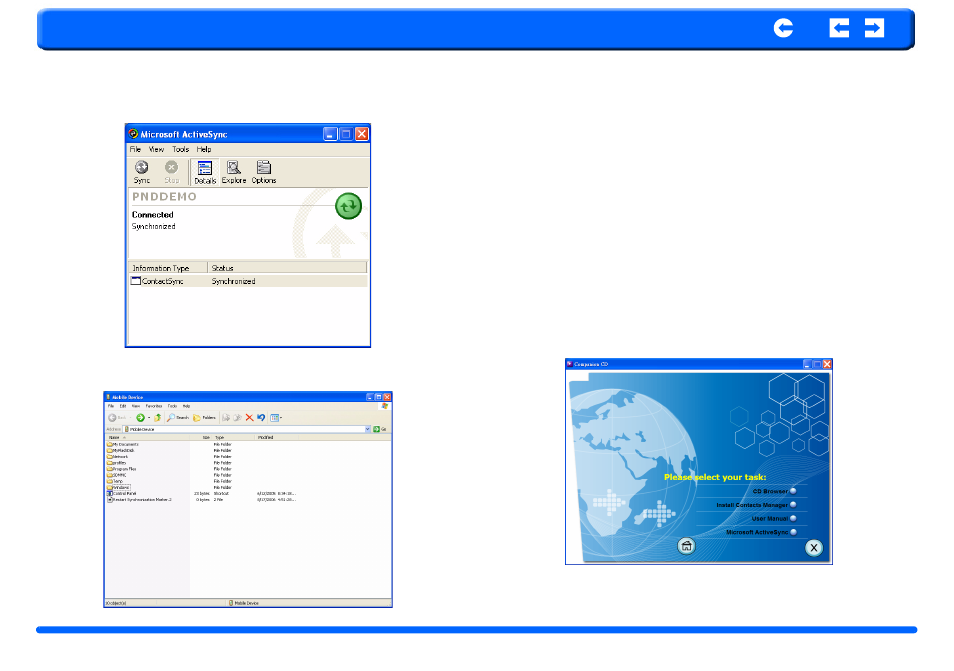Click the Go button beside address bar
Image resolution: width=954 pixels, height=671 pixels.
click(380, 429)
